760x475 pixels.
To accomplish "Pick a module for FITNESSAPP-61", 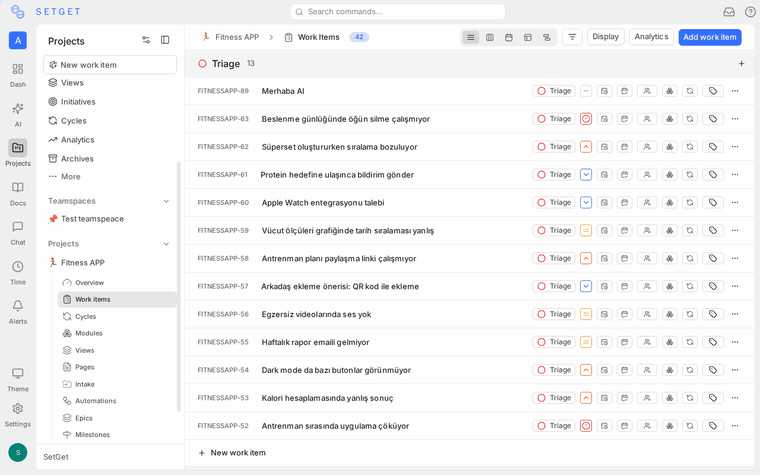I will coord(669,174).
